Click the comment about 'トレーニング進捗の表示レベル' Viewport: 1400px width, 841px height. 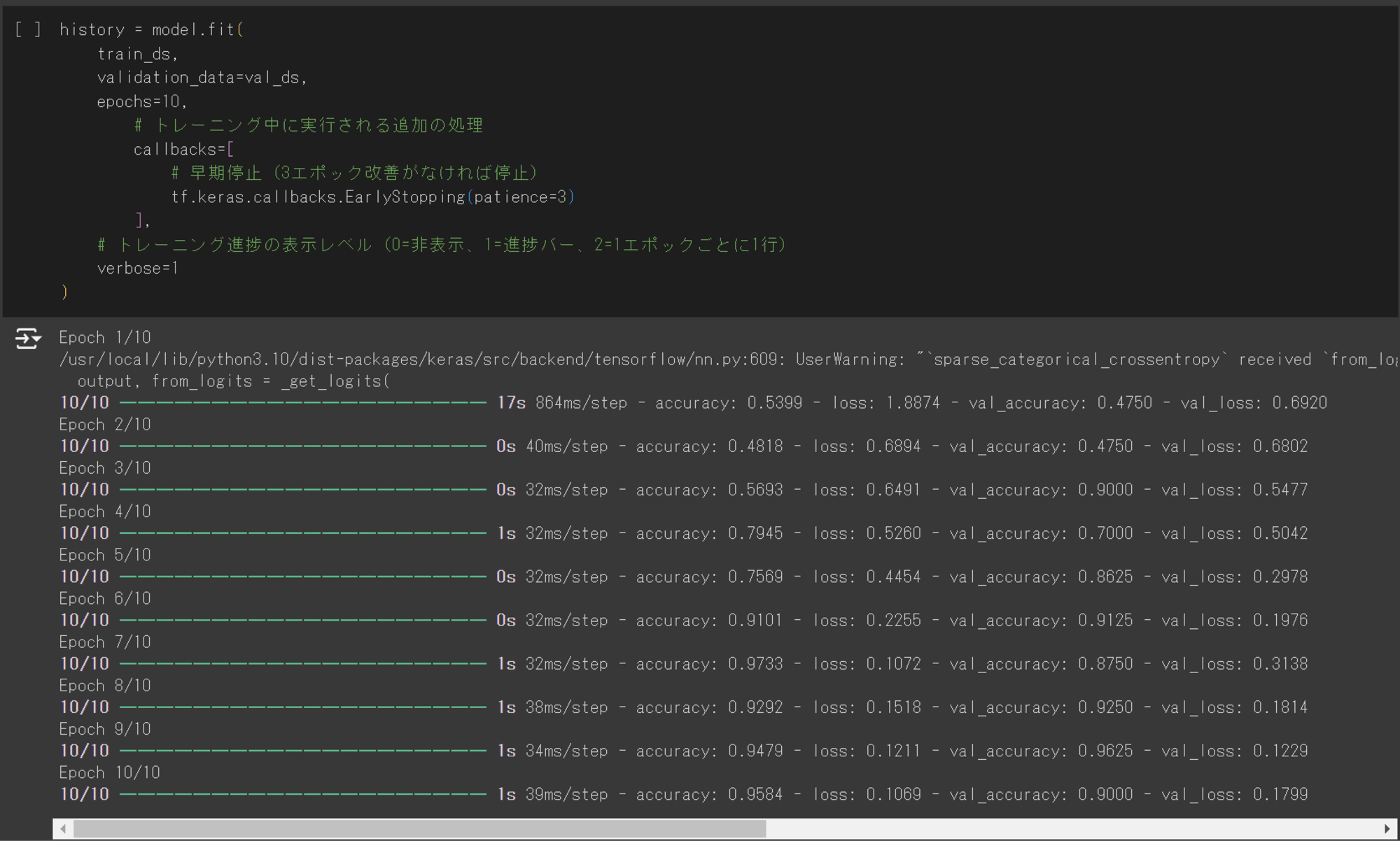pos(442,245)
